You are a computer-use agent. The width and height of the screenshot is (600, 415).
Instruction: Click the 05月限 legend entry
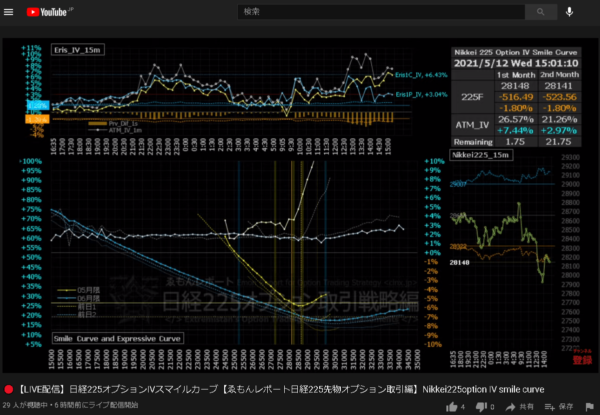[78, 290]
